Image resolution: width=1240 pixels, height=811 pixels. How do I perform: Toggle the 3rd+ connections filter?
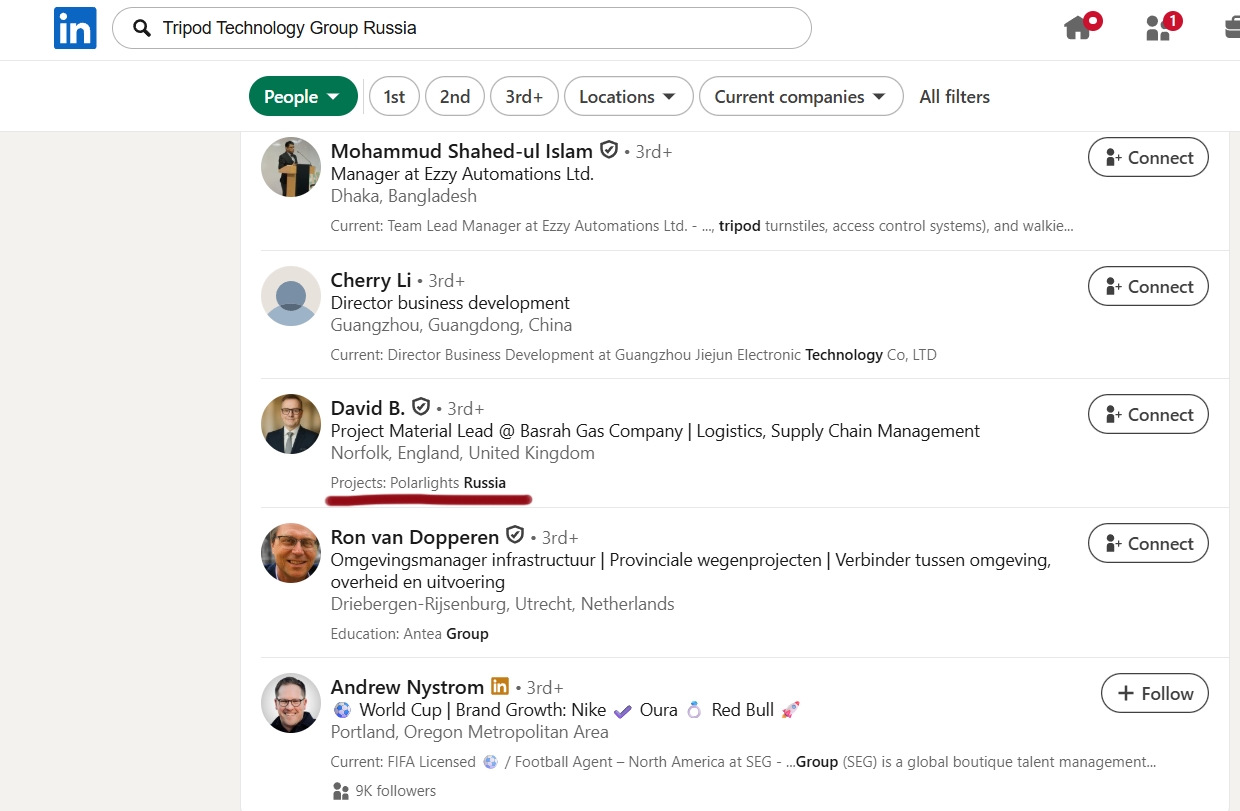click(524, 97)
